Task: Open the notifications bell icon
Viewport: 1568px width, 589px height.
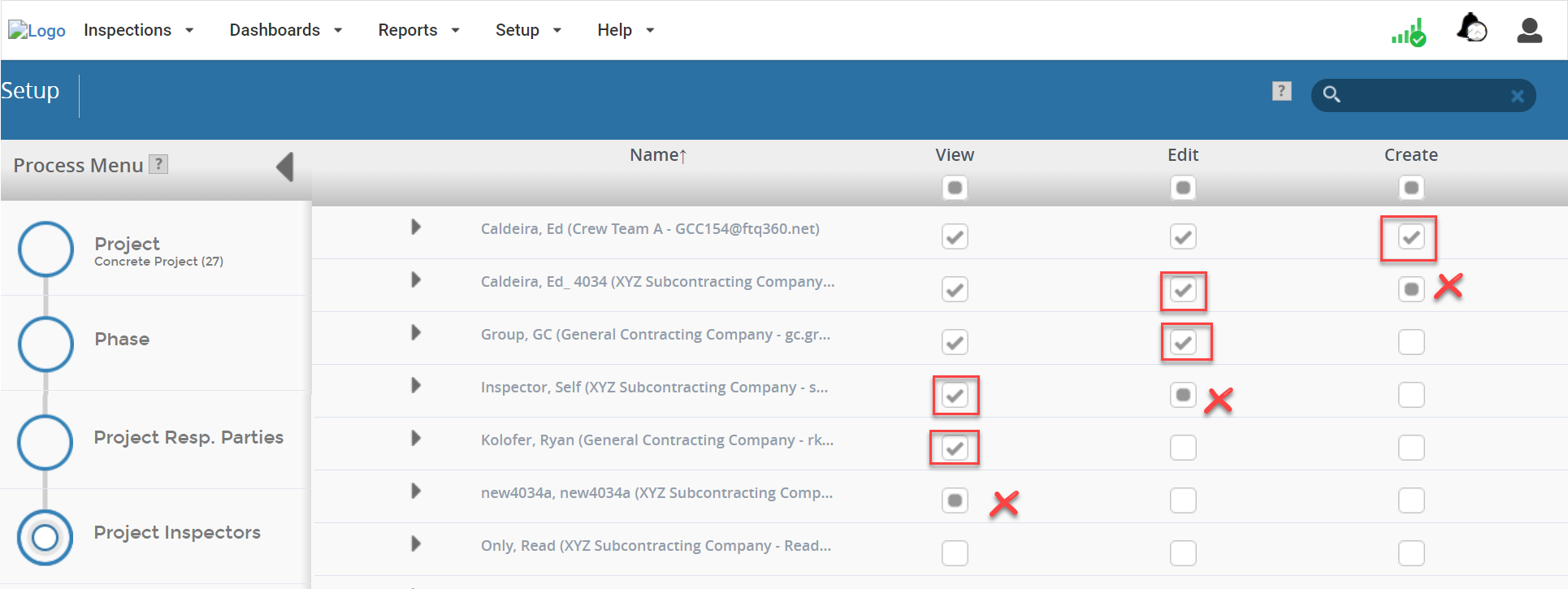Action: [1471, 28]
